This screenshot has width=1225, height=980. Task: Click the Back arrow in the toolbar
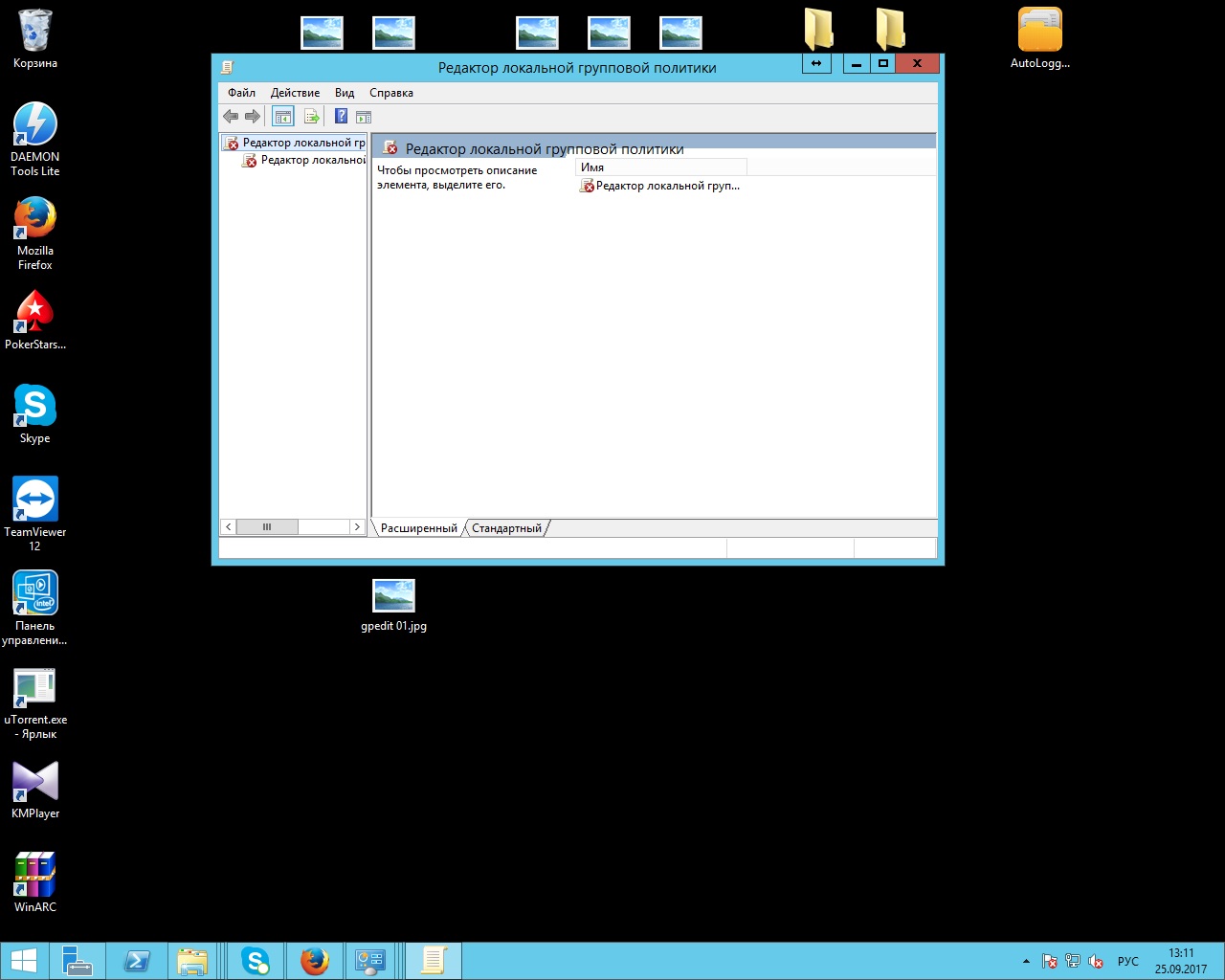(231, 117)
